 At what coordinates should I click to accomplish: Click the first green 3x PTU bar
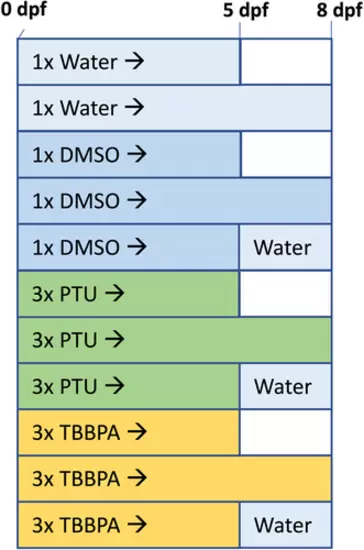pos(128,294)
